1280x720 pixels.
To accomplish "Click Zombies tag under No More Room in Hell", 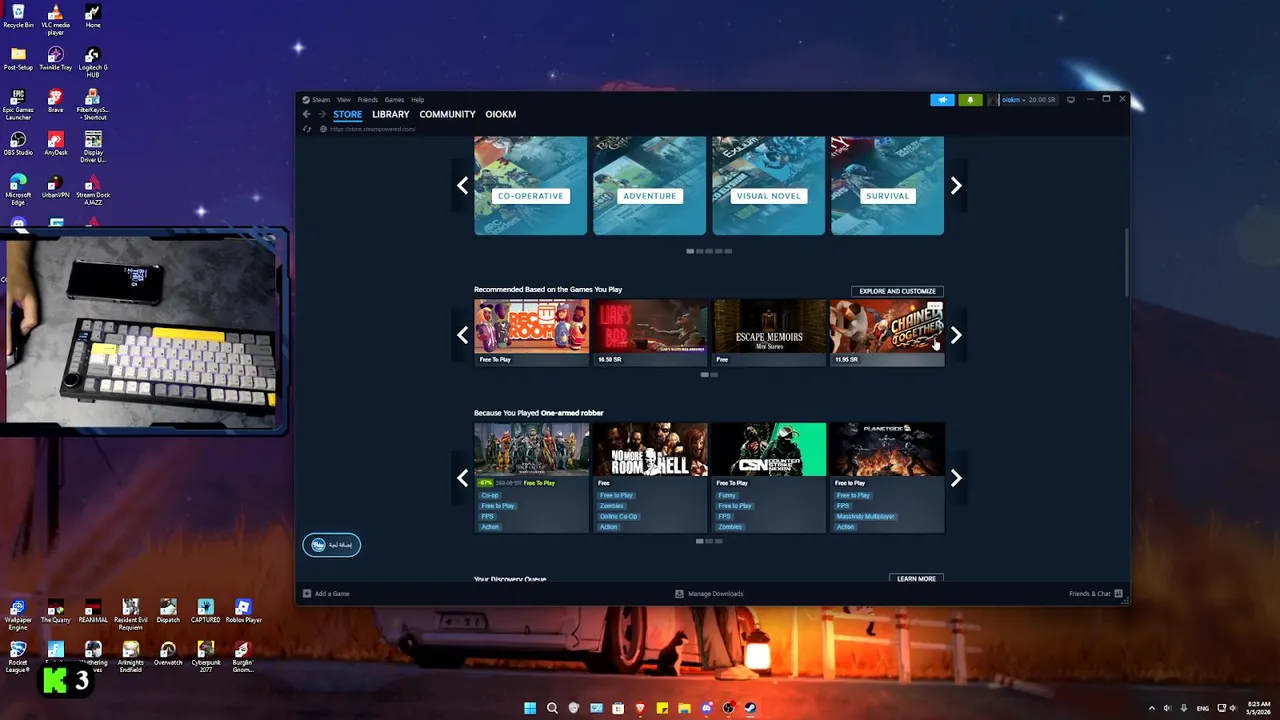I will click(x=611, y=506).
